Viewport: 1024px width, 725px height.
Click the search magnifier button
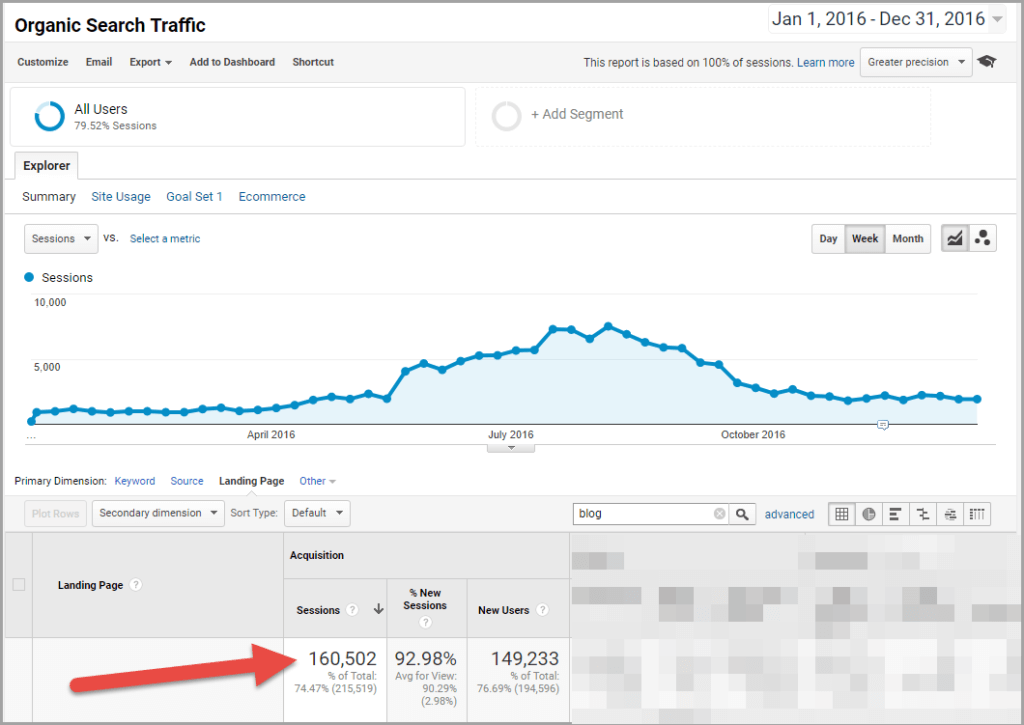click(x=742, y=514)
